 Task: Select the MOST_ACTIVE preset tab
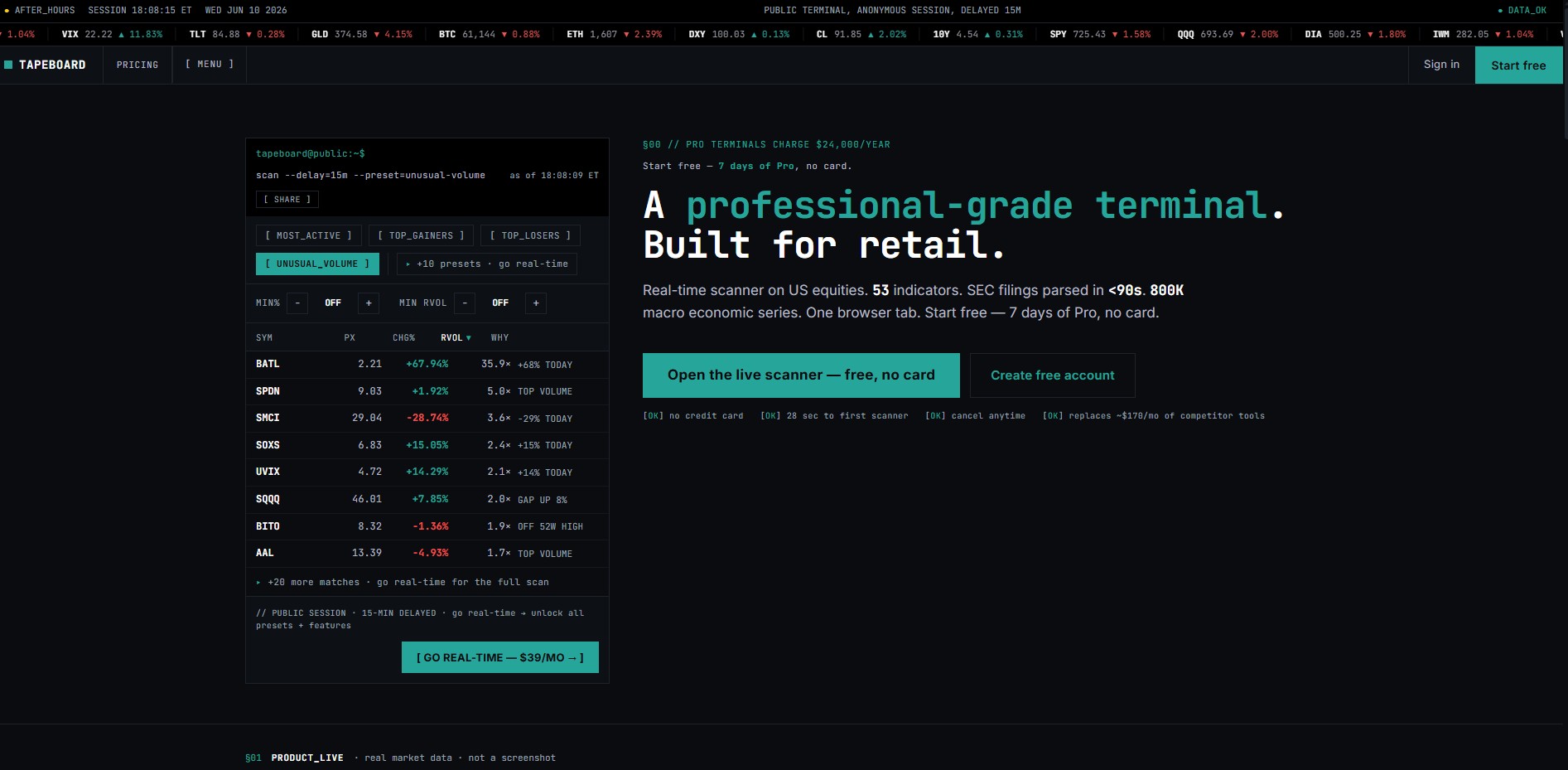point(308,236)
